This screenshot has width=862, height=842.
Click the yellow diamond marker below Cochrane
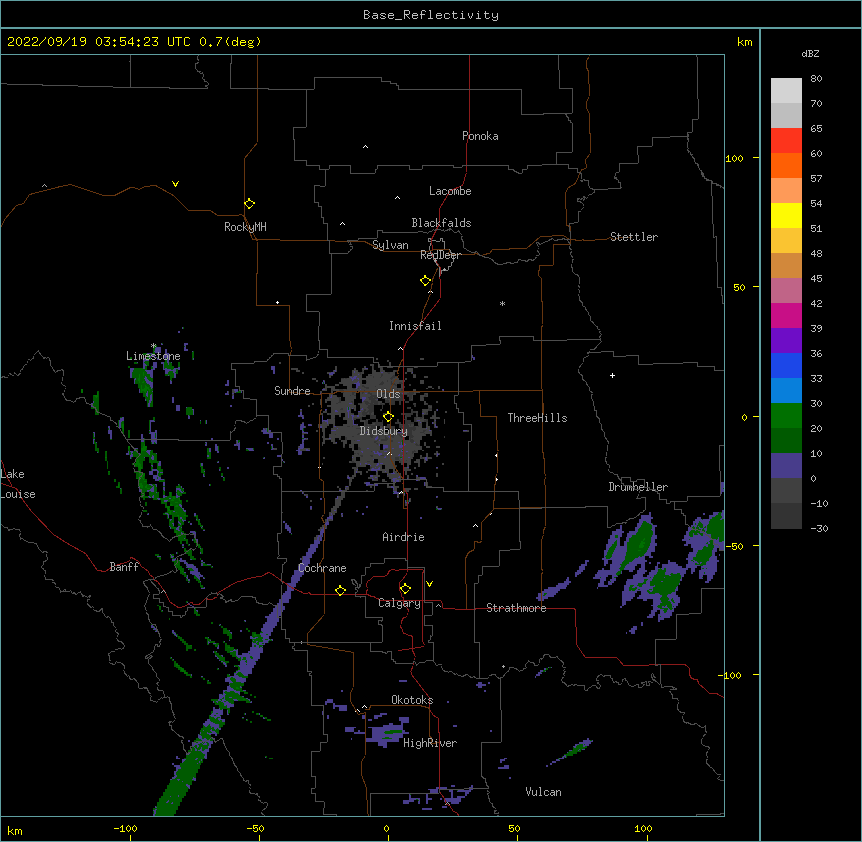tap(340, 590)
